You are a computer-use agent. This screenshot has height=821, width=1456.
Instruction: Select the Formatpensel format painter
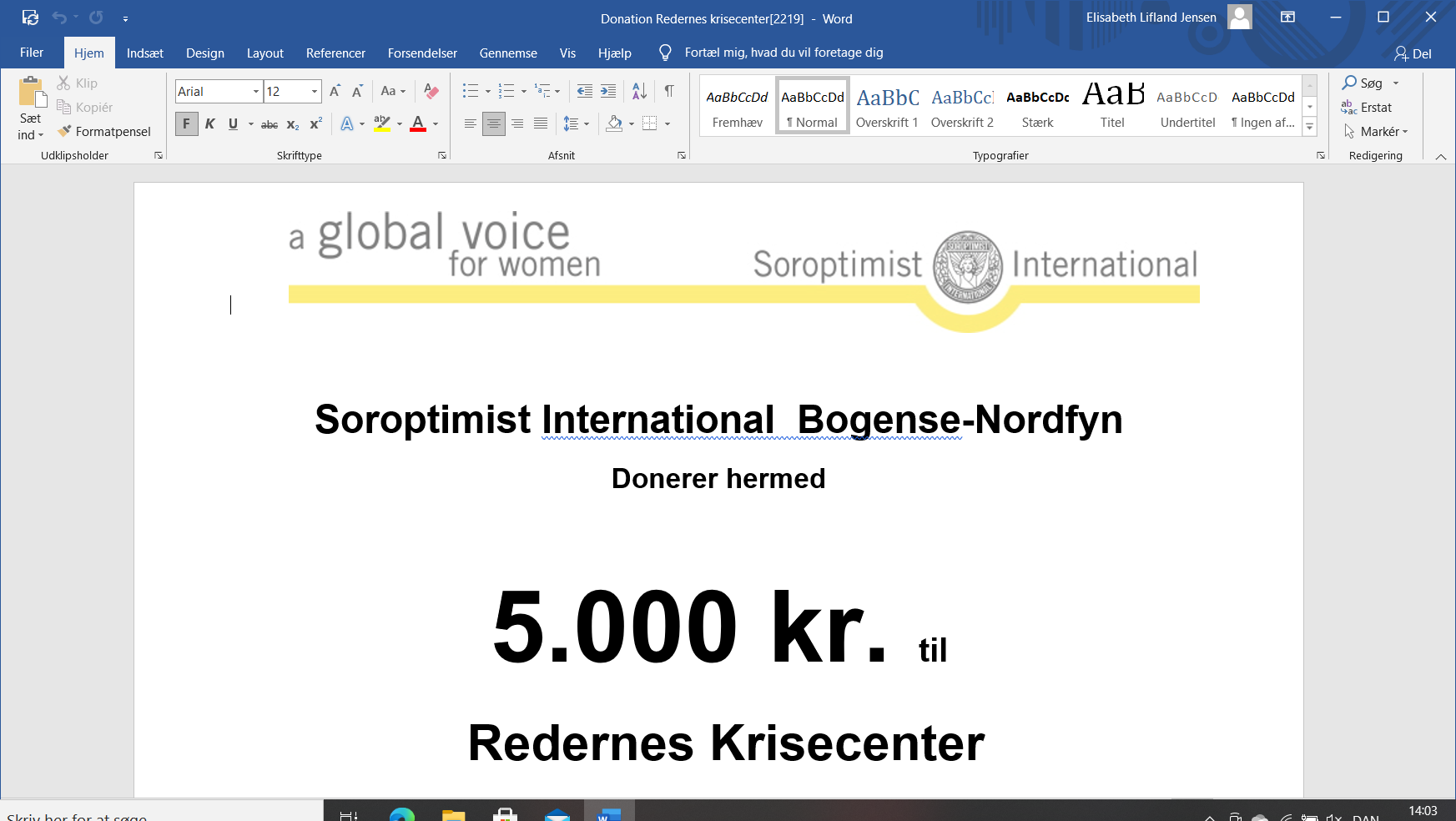click(104, 131)
